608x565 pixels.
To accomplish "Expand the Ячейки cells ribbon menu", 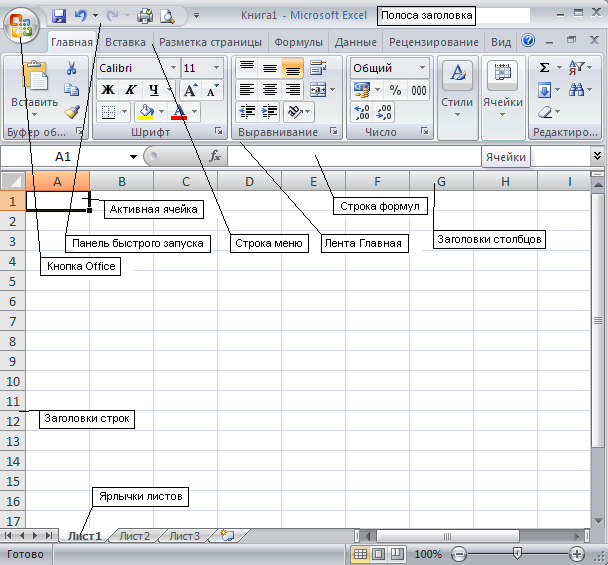I will pos(503,97).
